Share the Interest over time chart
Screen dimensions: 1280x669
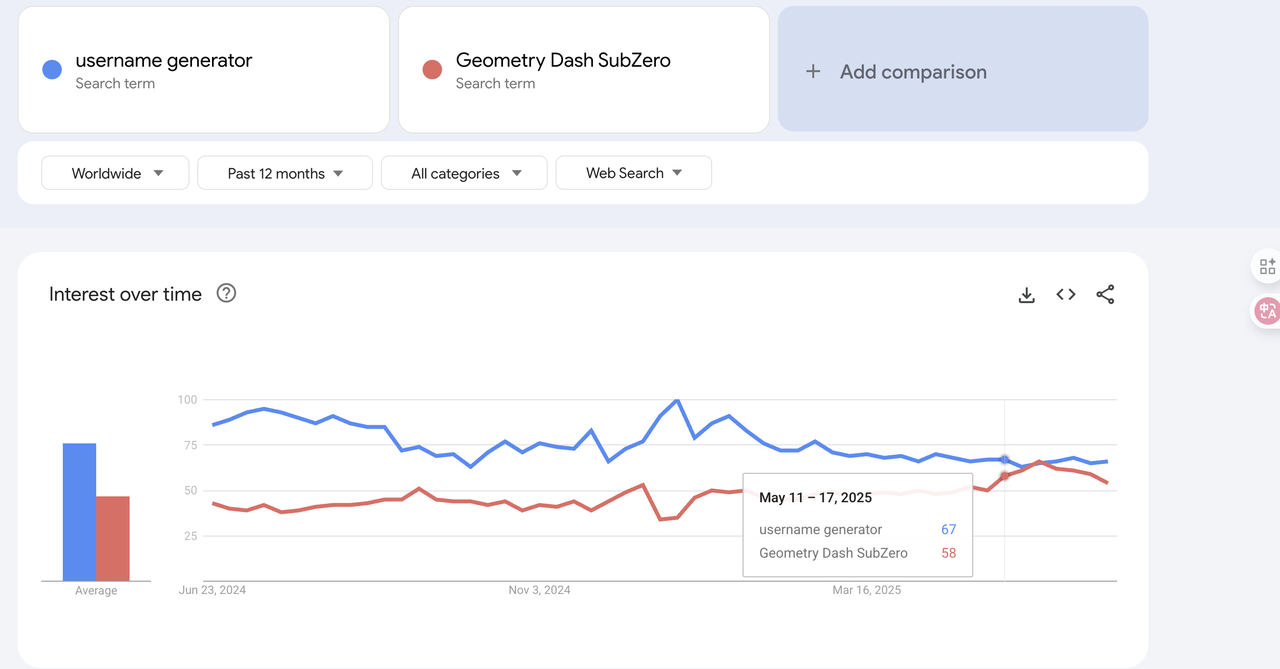(x=1105, y=295)
